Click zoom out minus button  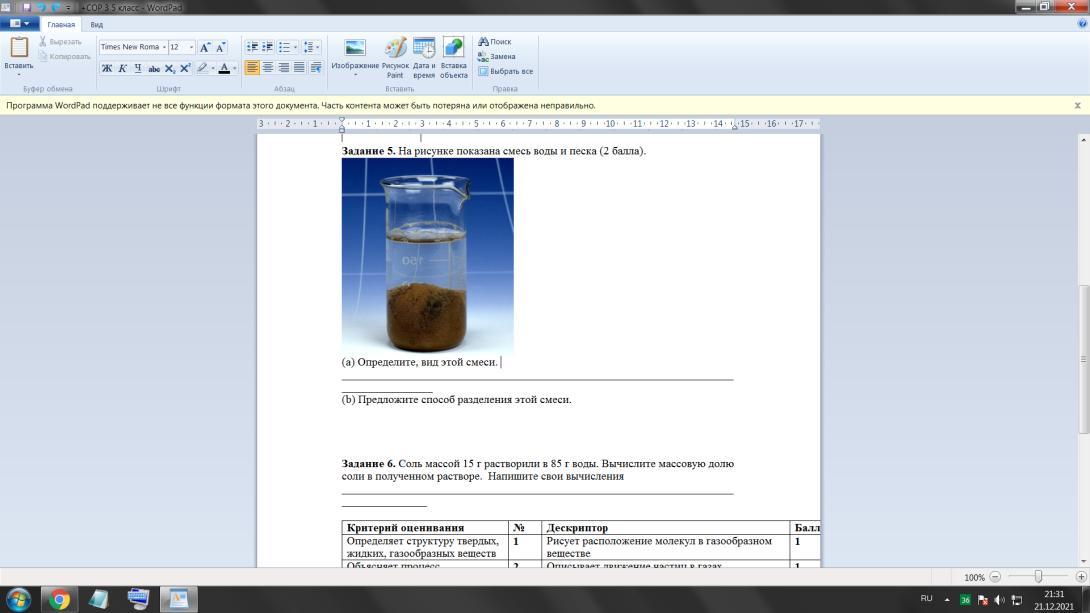[x=995, y=577]
